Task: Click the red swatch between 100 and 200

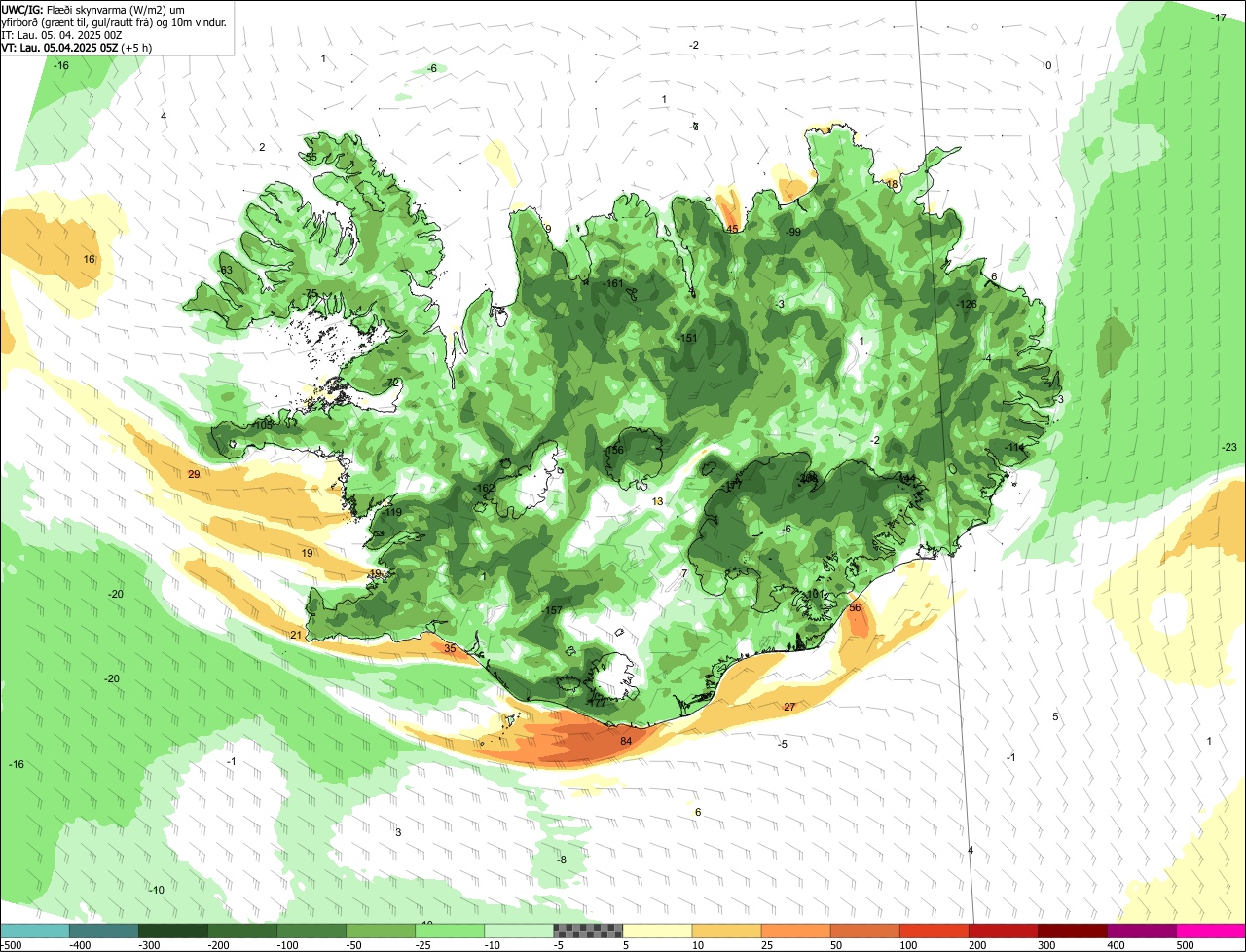Action: (934, 931)
